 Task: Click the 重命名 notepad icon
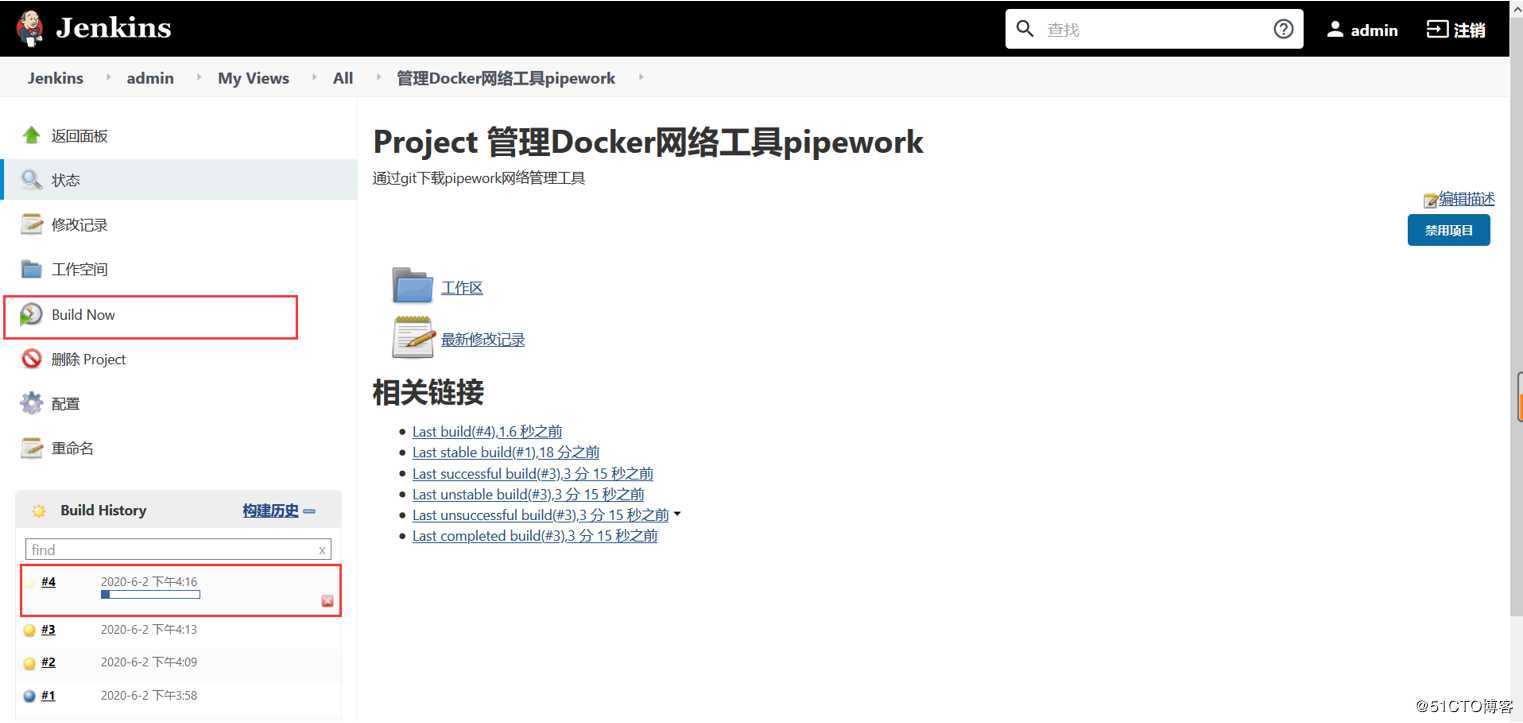[x=32, y=448]
